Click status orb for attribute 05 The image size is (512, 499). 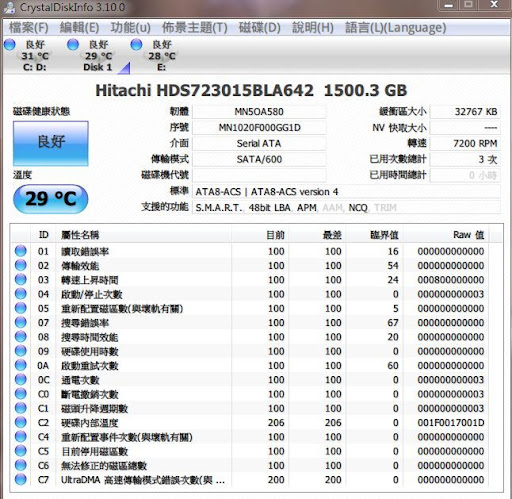tap(21, 308)
